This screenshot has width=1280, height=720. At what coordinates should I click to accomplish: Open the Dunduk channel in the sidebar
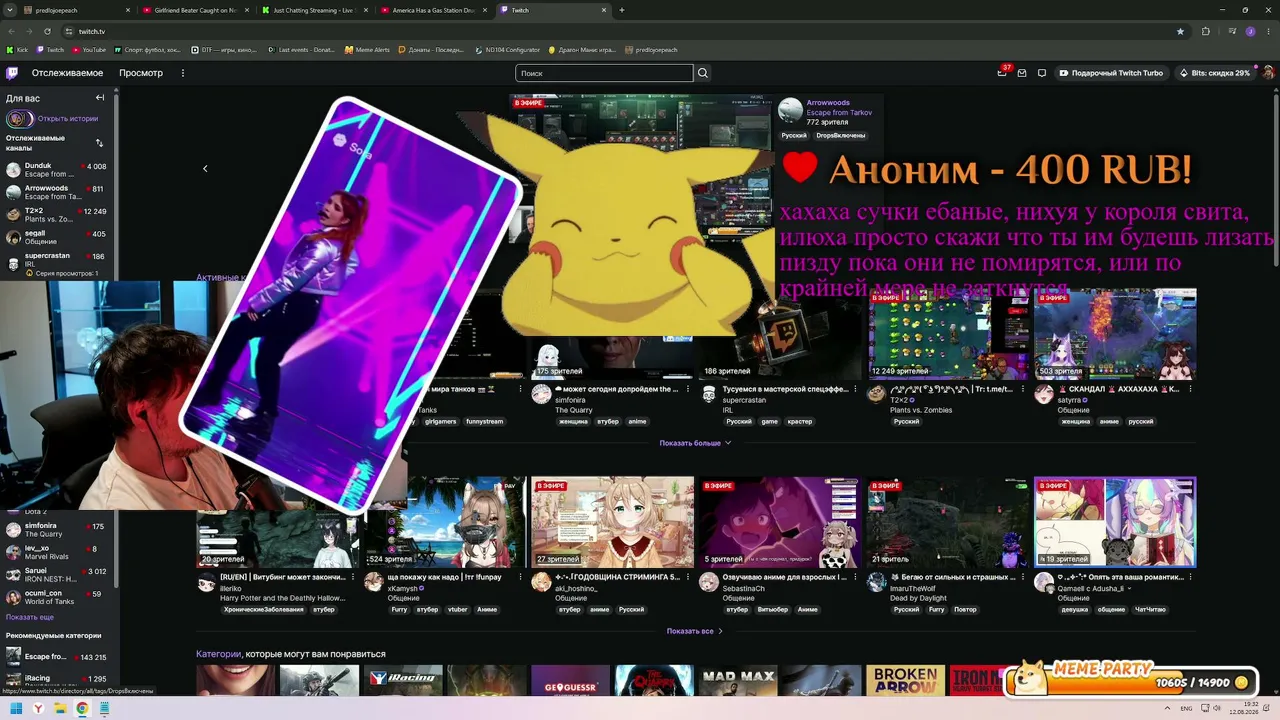coord(57,170)
